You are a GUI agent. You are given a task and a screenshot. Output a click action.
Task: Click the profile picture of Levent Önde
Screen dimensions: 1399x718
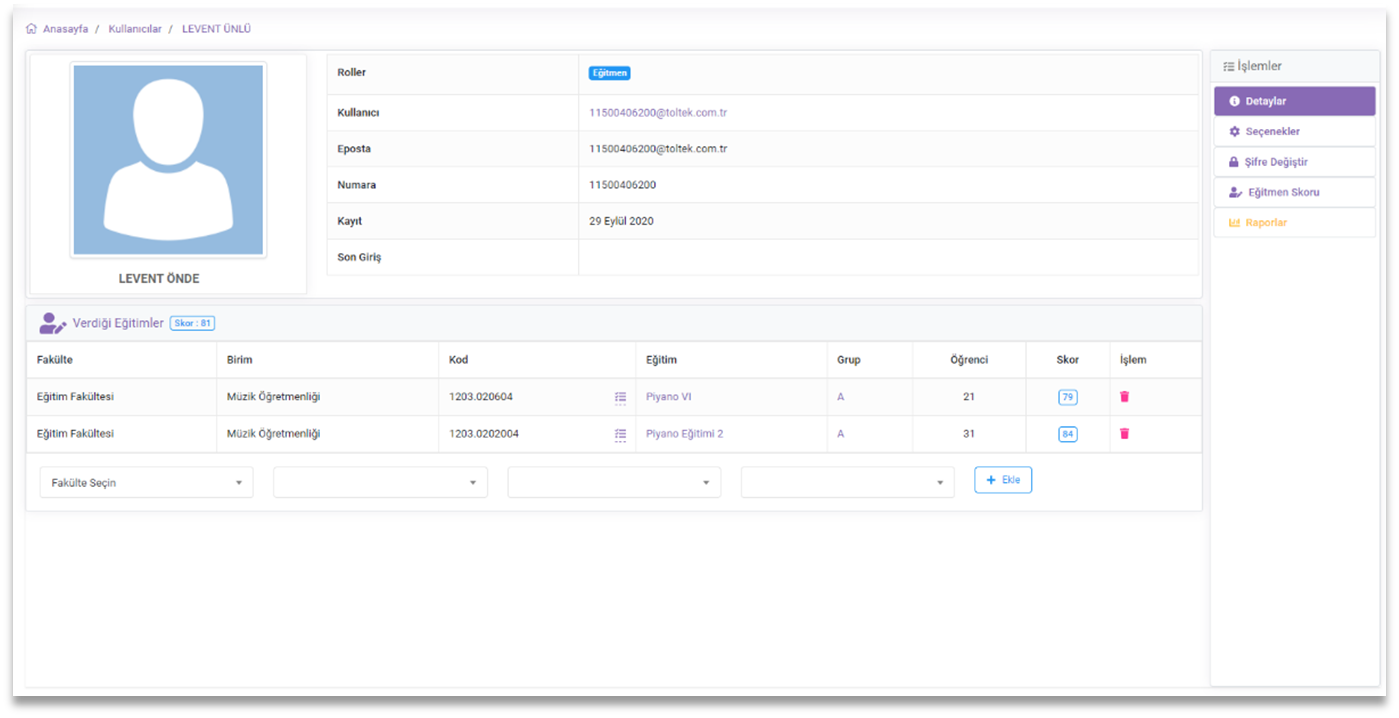[x=168, y=158]
